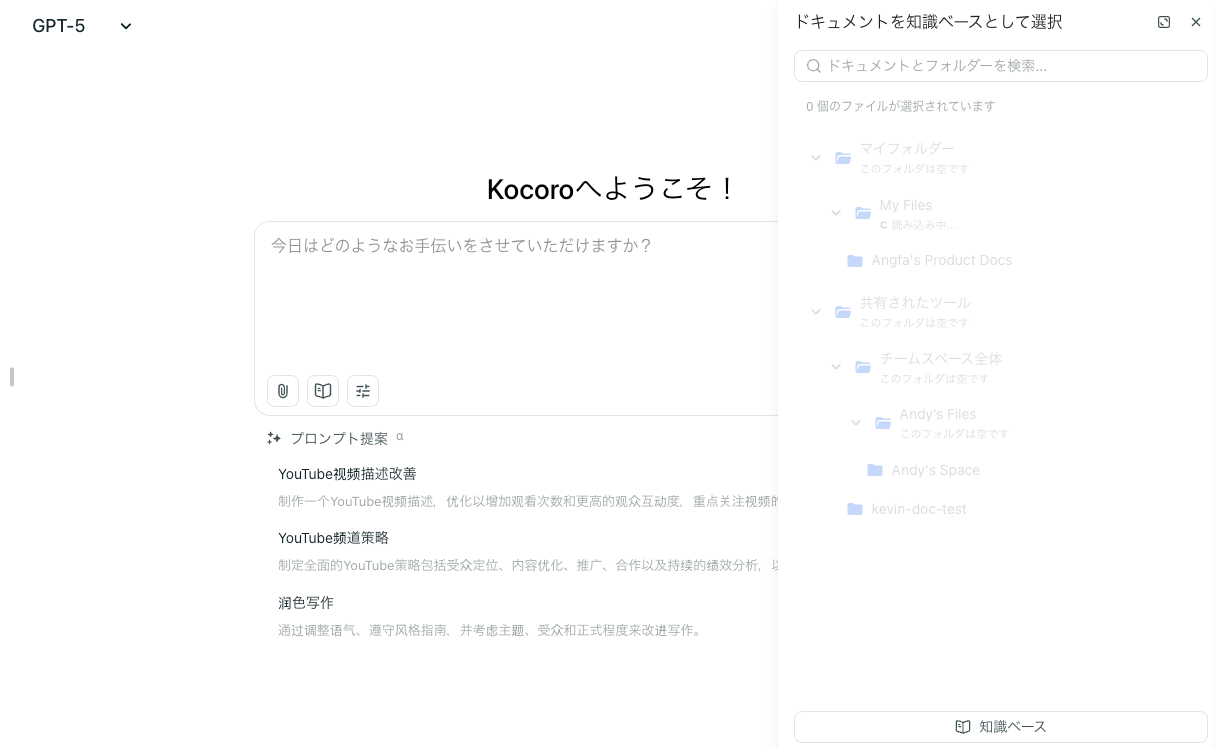Select the YouTube视频描述改善 prompt suggestion
This screenshot has width=1216, height=748.
(x=347, y=474)
